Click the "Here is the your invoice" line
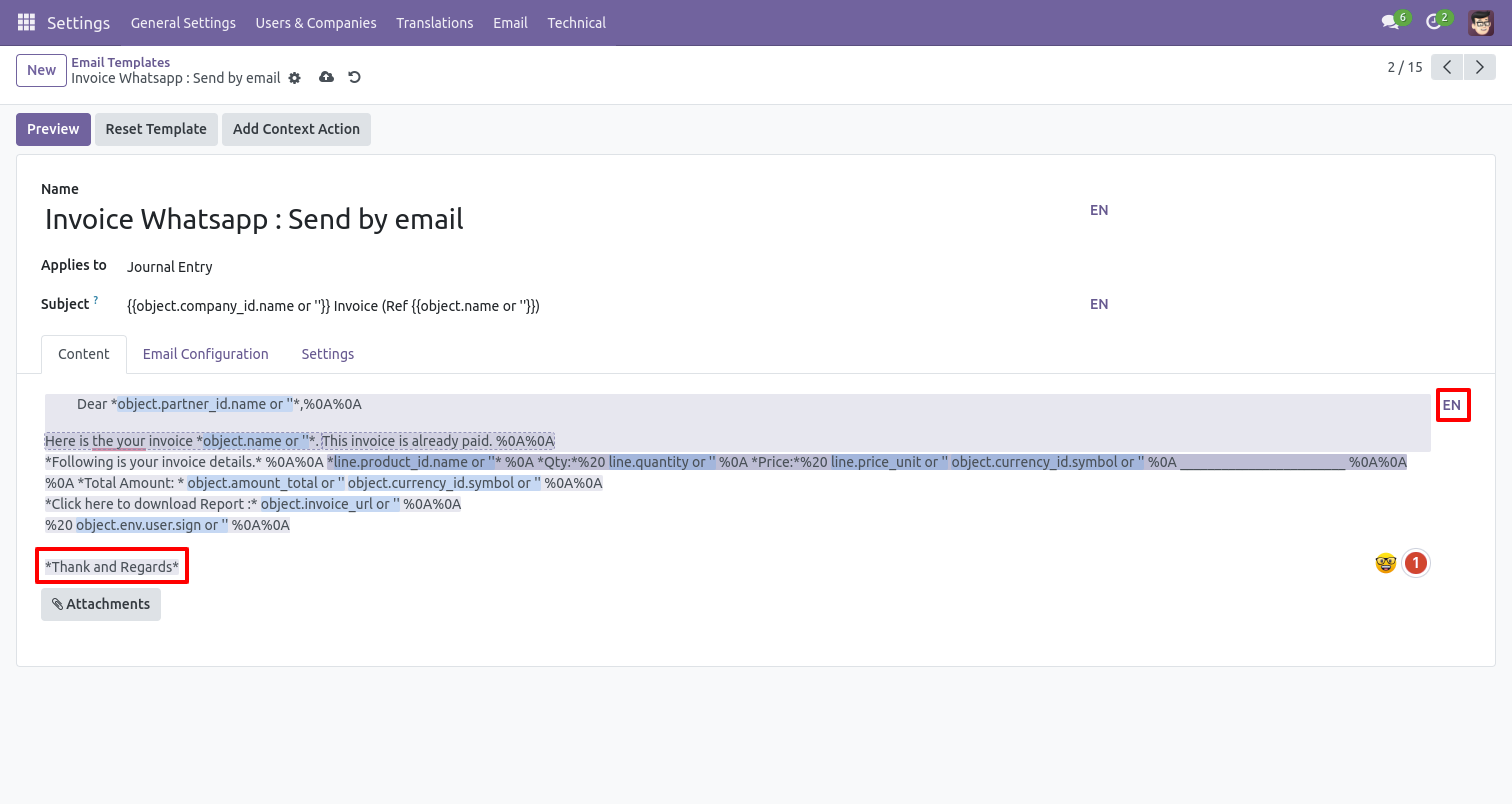 pos(299,441)
